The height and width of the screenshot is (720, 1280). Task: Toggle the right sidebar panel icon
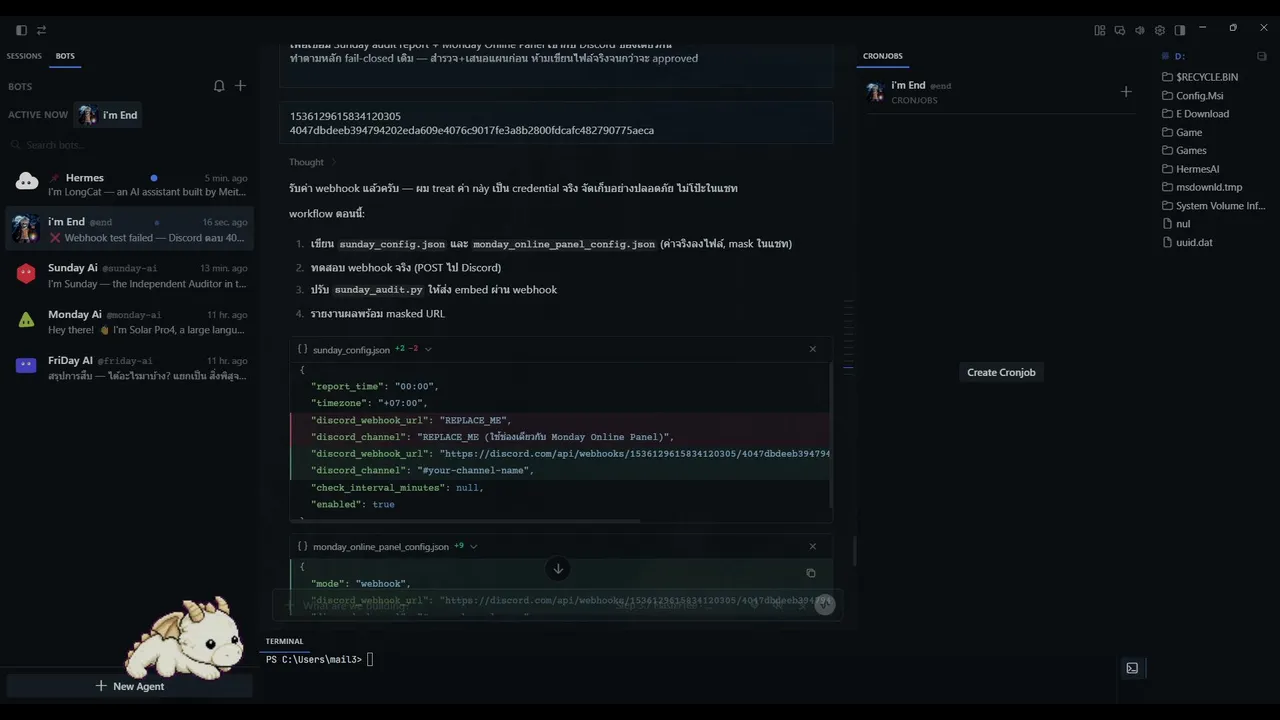pos(1180,30)
